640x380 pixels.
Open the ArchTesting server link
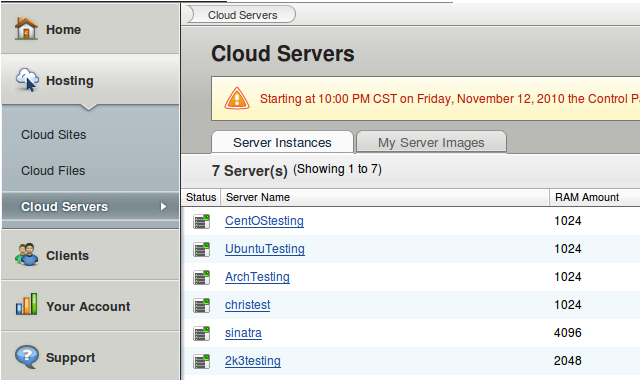point(257,277)
